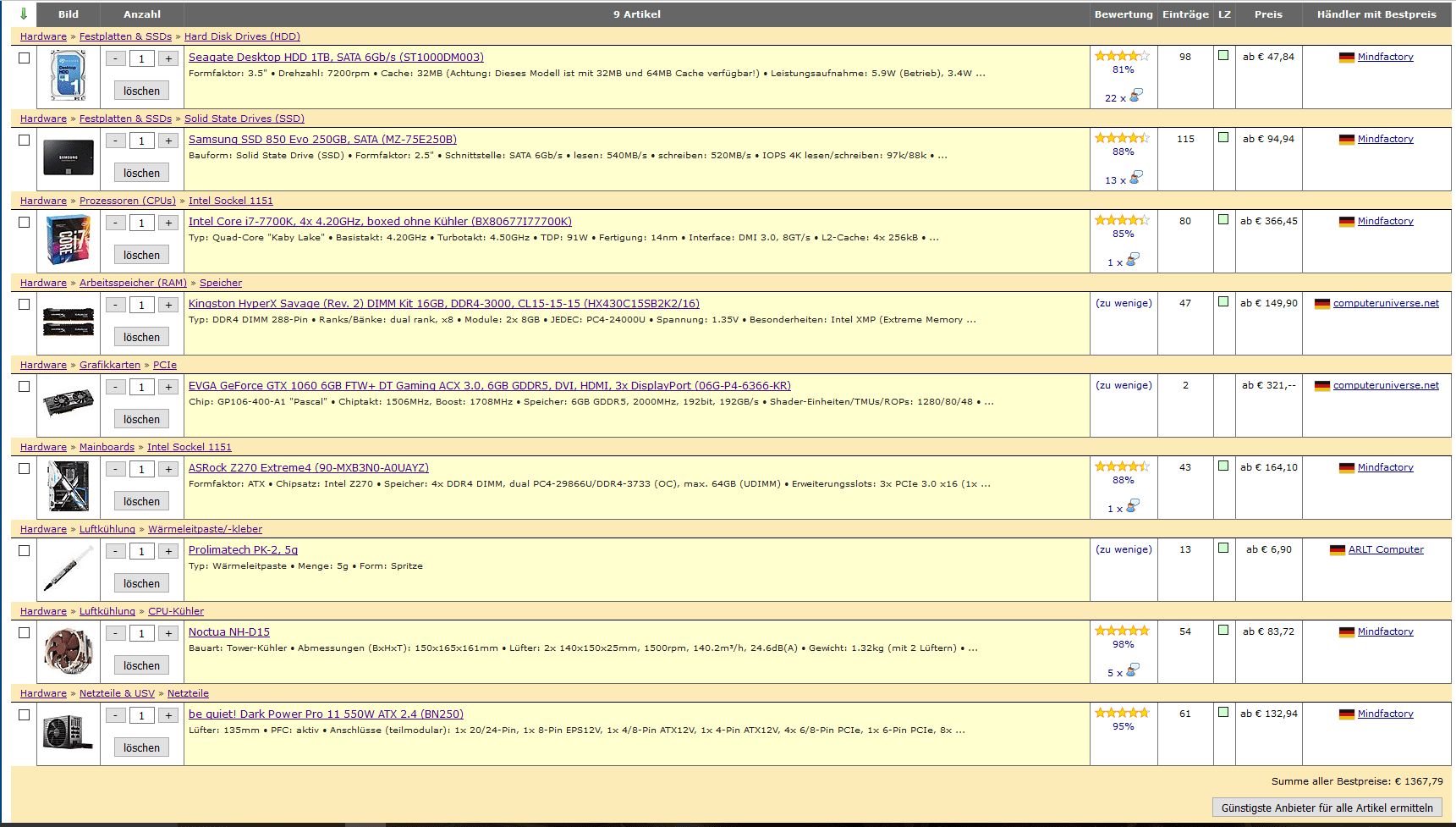1456x827 pixels.
Task: Click the German flag in the EVGA GeForce row
Action: (x=1322, y=386)
